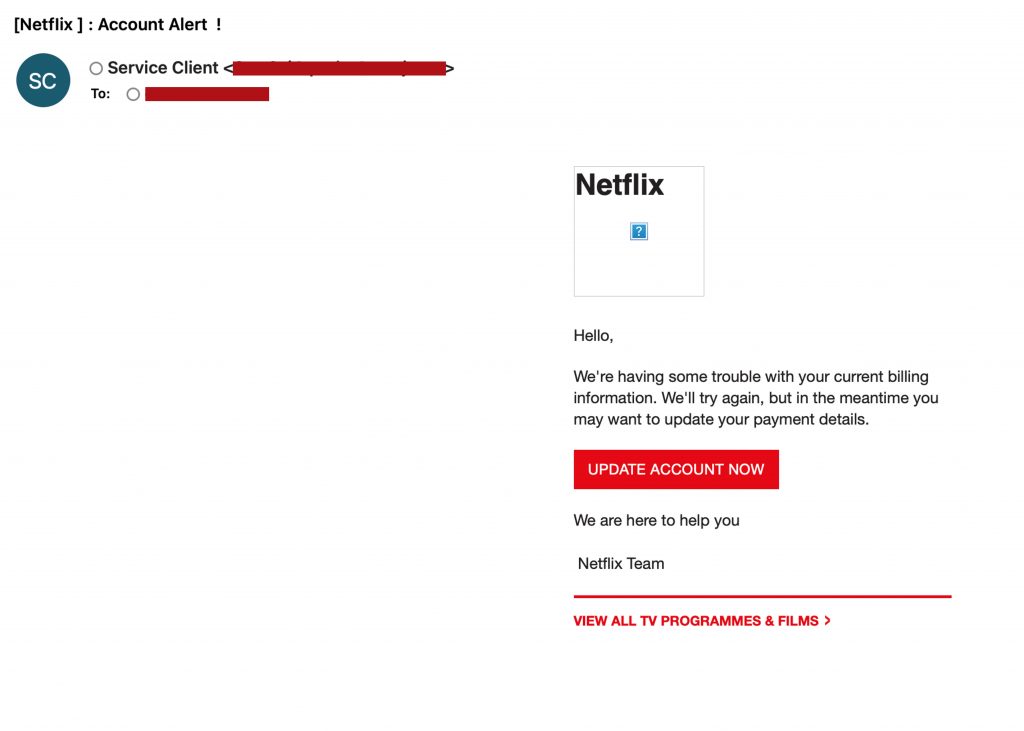Click the bold Netflix heading text
1024x731 pixels.
pyautogui.click(x=619, y=185)
